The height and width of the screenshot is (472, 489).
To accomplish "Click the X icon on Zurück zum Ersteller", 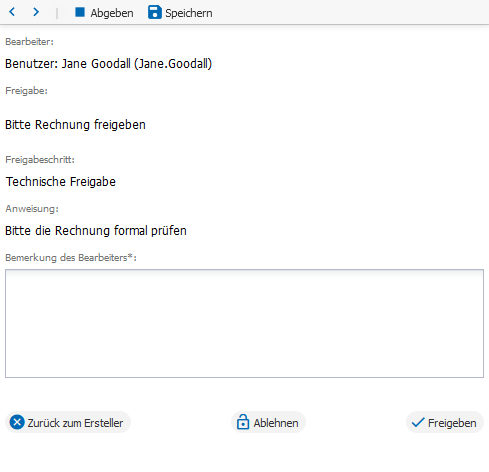I will (x=17, y=422).
